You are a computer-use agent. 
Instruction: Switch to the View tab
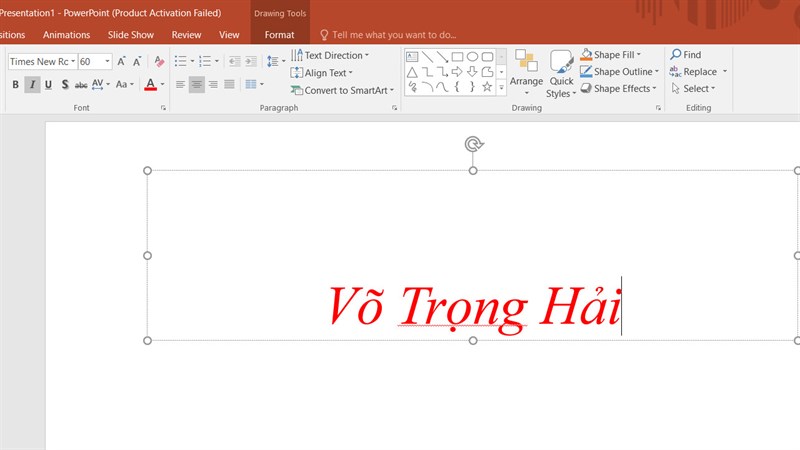coord(229,35)
